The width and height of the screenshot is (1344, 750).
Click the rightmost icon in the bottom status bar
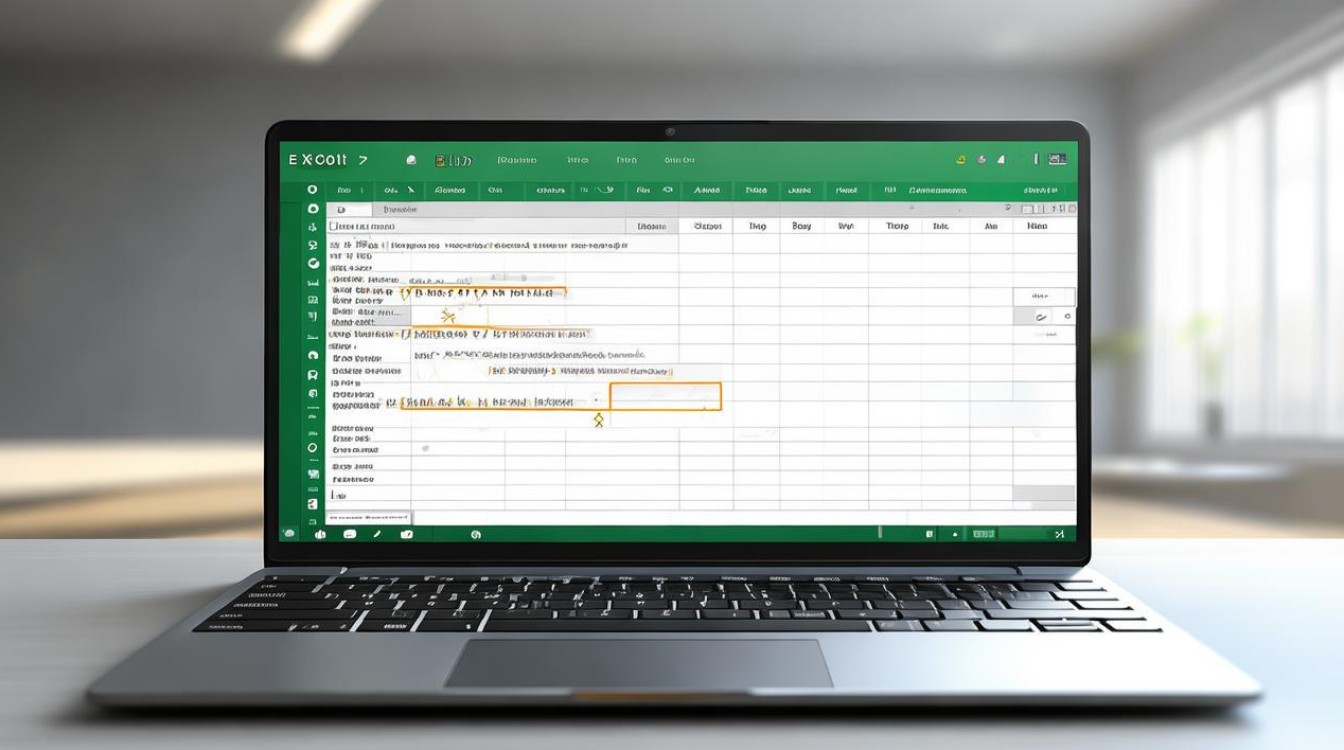(1059, 534)
